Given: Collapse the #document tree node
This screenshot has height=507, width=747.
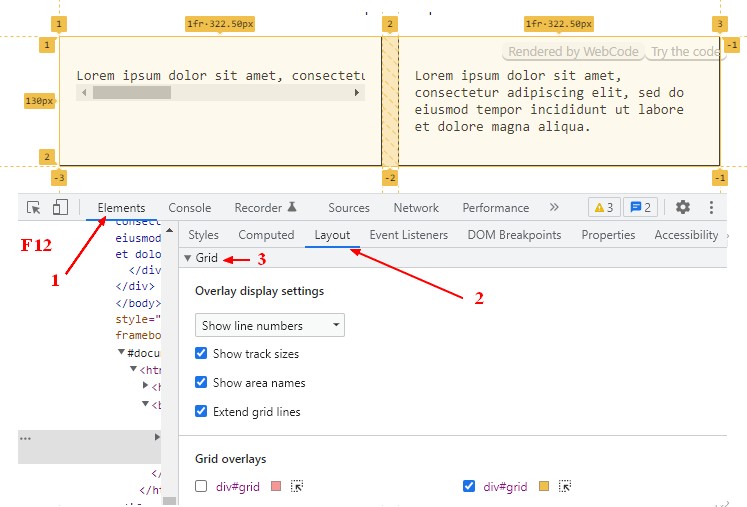Looking at the screenshot, I should 120,352.
